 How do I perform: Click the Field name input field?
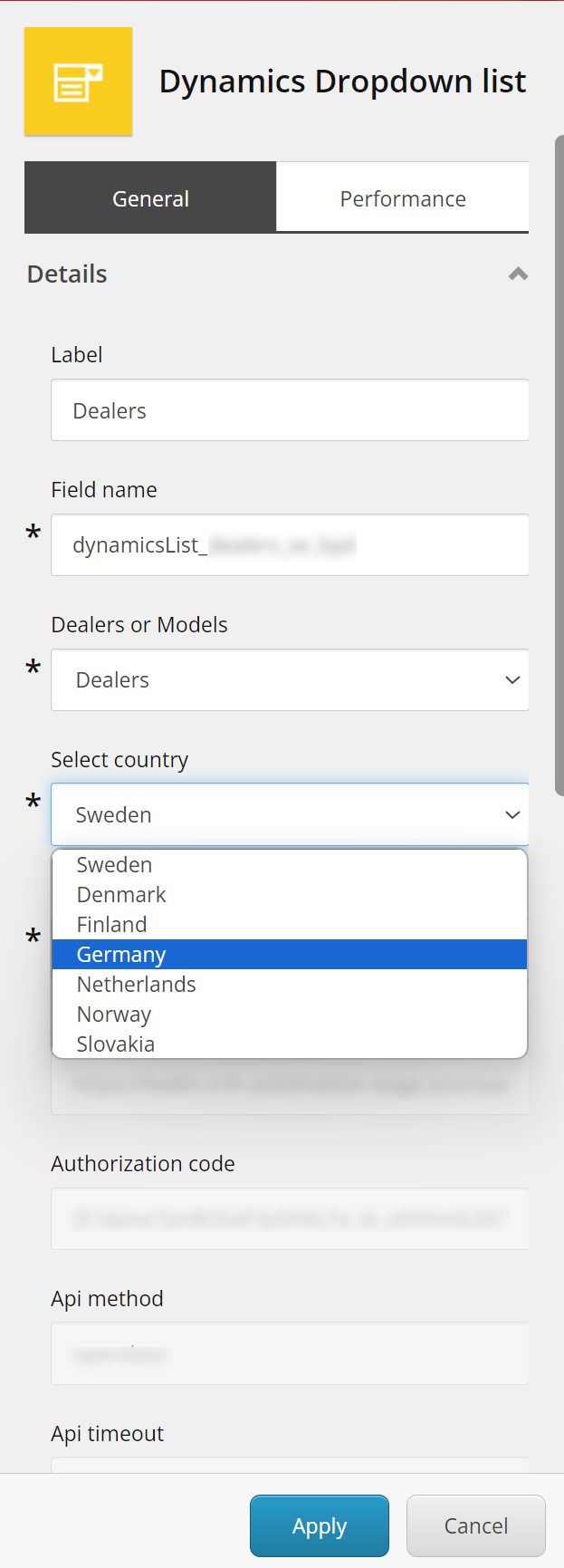point(290,545)
